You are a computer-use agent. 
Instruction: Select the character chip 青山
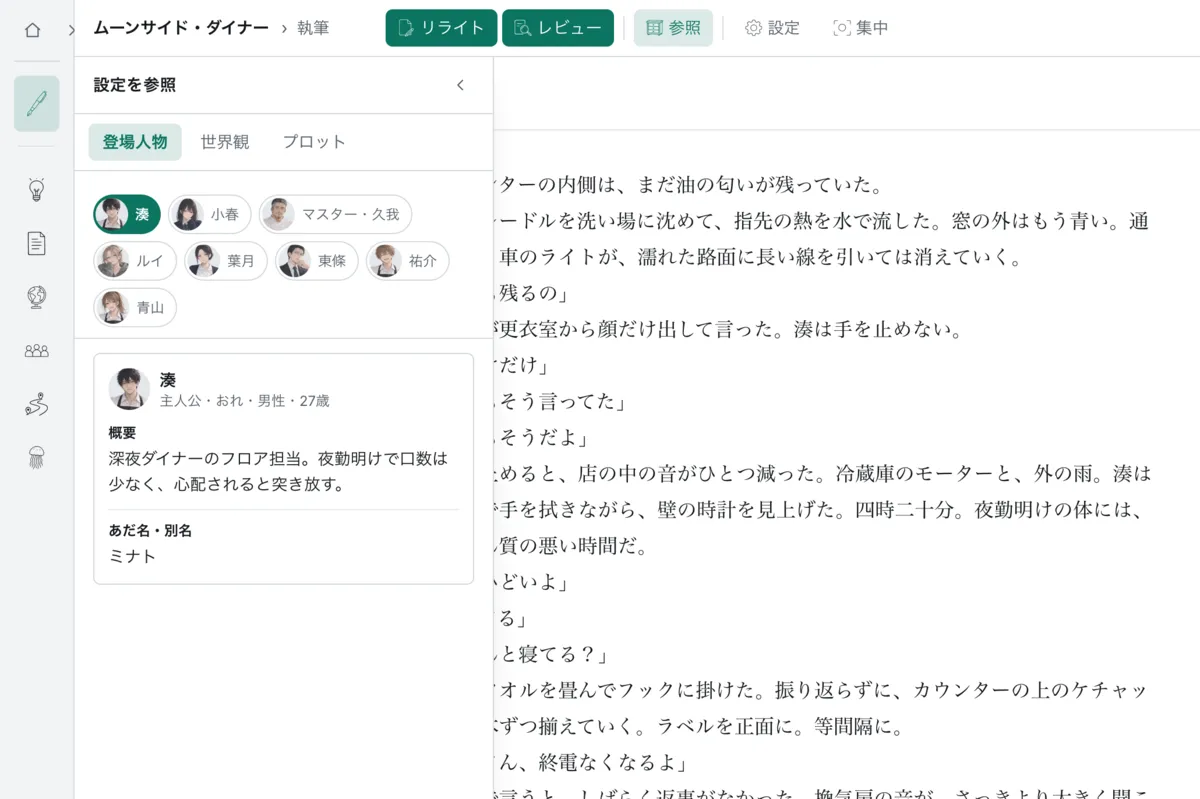pos(135,307)
